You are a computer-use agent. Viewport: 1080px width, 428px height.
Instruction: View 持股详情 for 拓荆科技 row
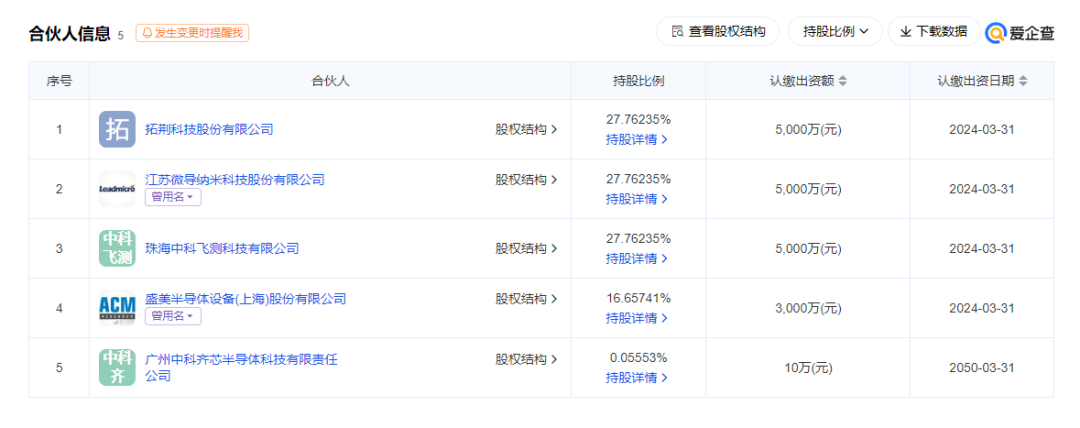click(637, 139)
